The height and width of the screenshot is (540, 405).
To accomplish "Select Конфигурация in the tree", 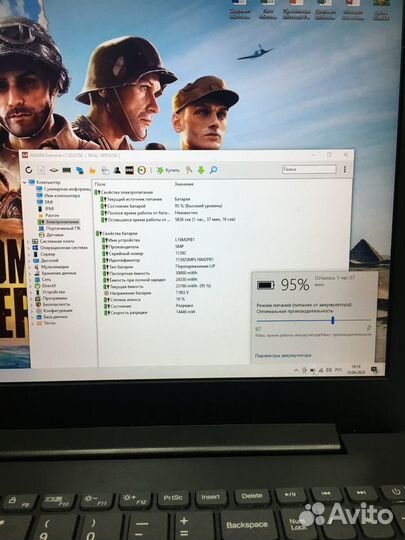I will [x=54, y=311].
